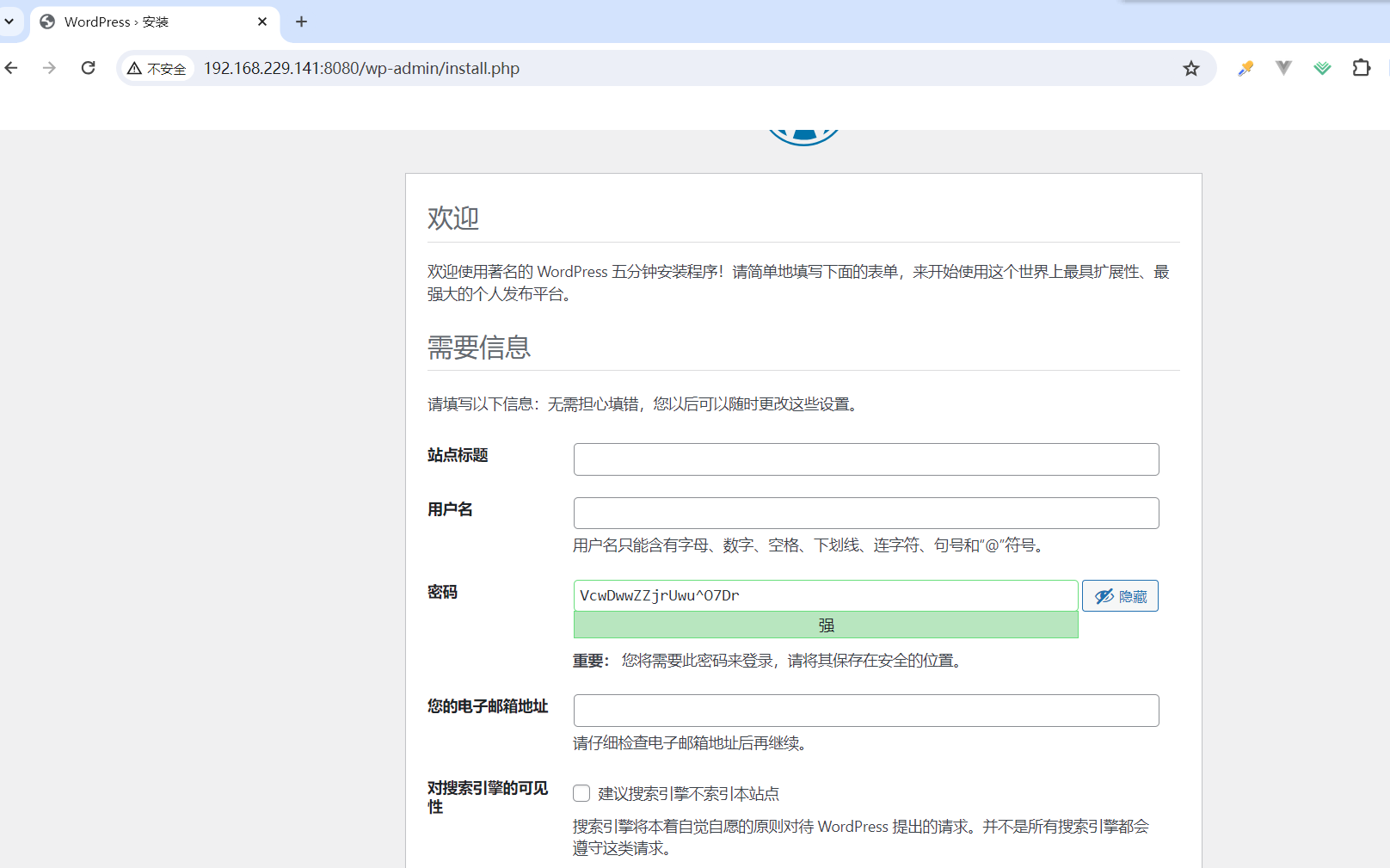Click the 站点标题 label

pos(458,455)
